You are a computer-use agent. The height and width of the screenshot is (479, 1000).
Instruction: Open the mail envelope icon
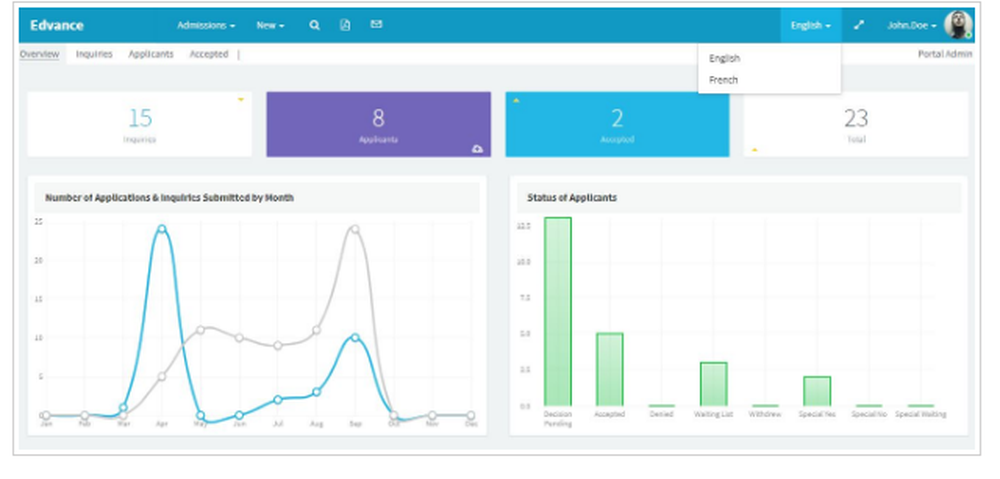pos(376,25)
